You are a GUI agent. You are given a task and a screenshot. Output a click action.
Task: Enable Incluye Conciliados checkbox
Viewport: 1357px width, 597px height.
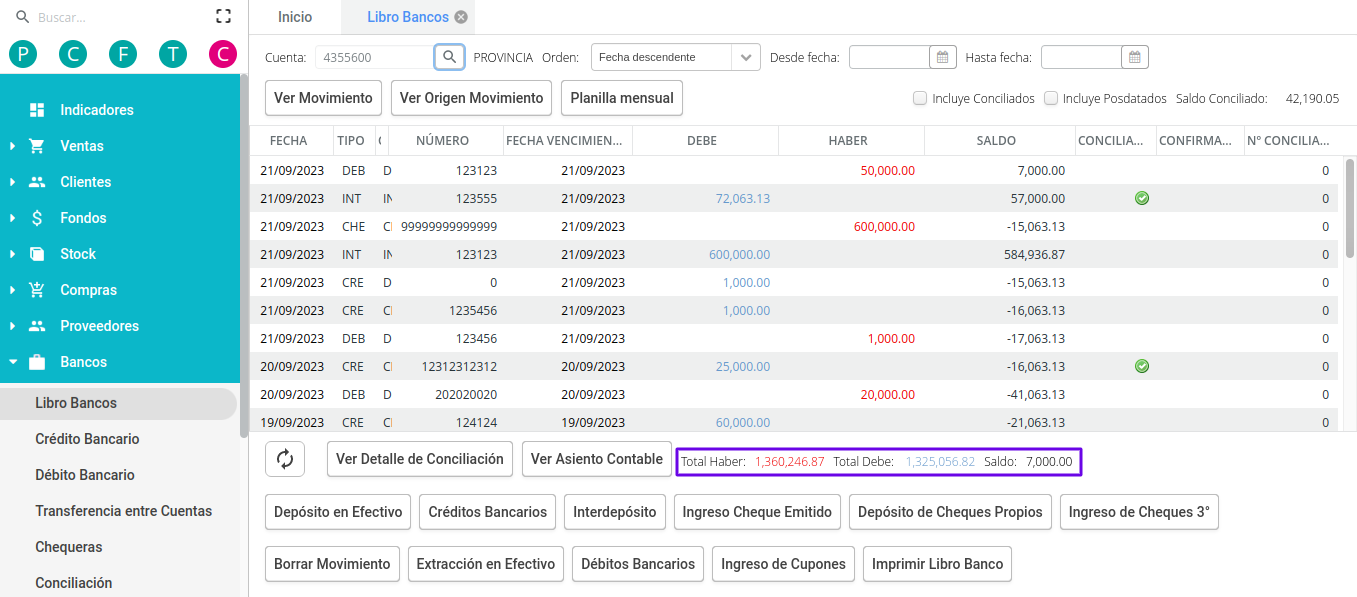pos(919,98)
